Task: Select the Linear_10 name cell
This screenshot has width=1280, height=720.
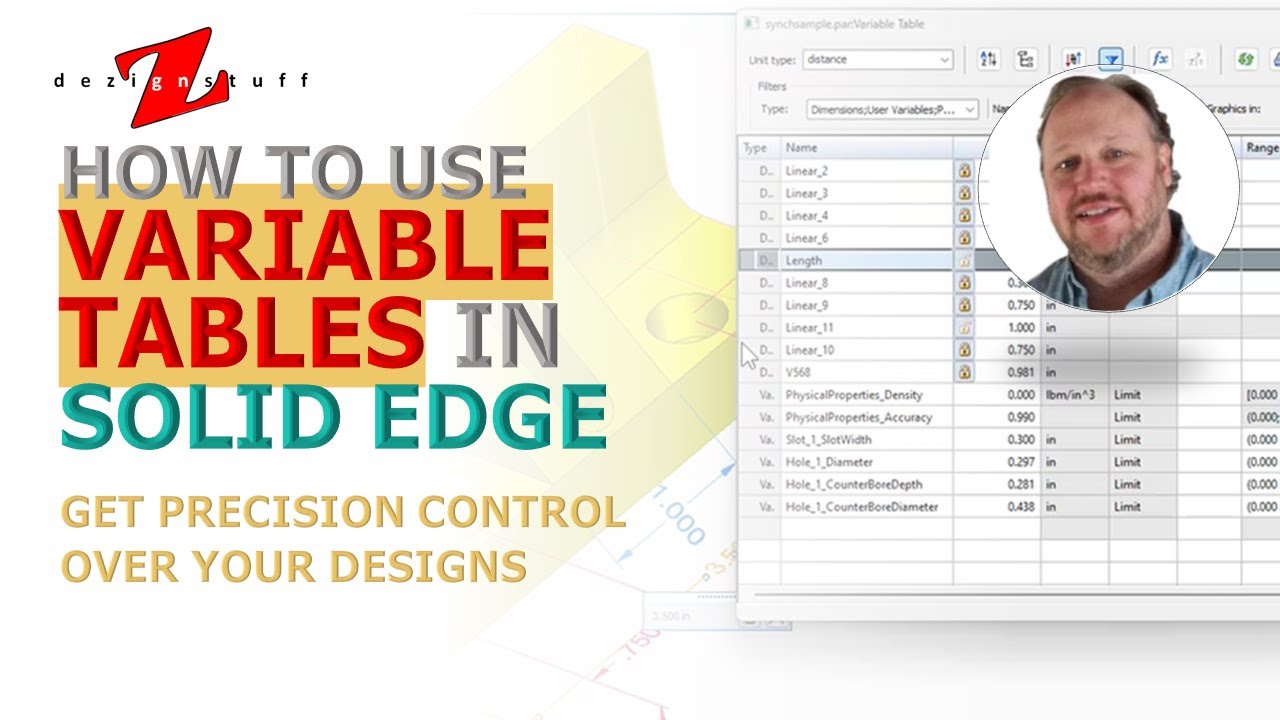Action: [x=866, y=350]
